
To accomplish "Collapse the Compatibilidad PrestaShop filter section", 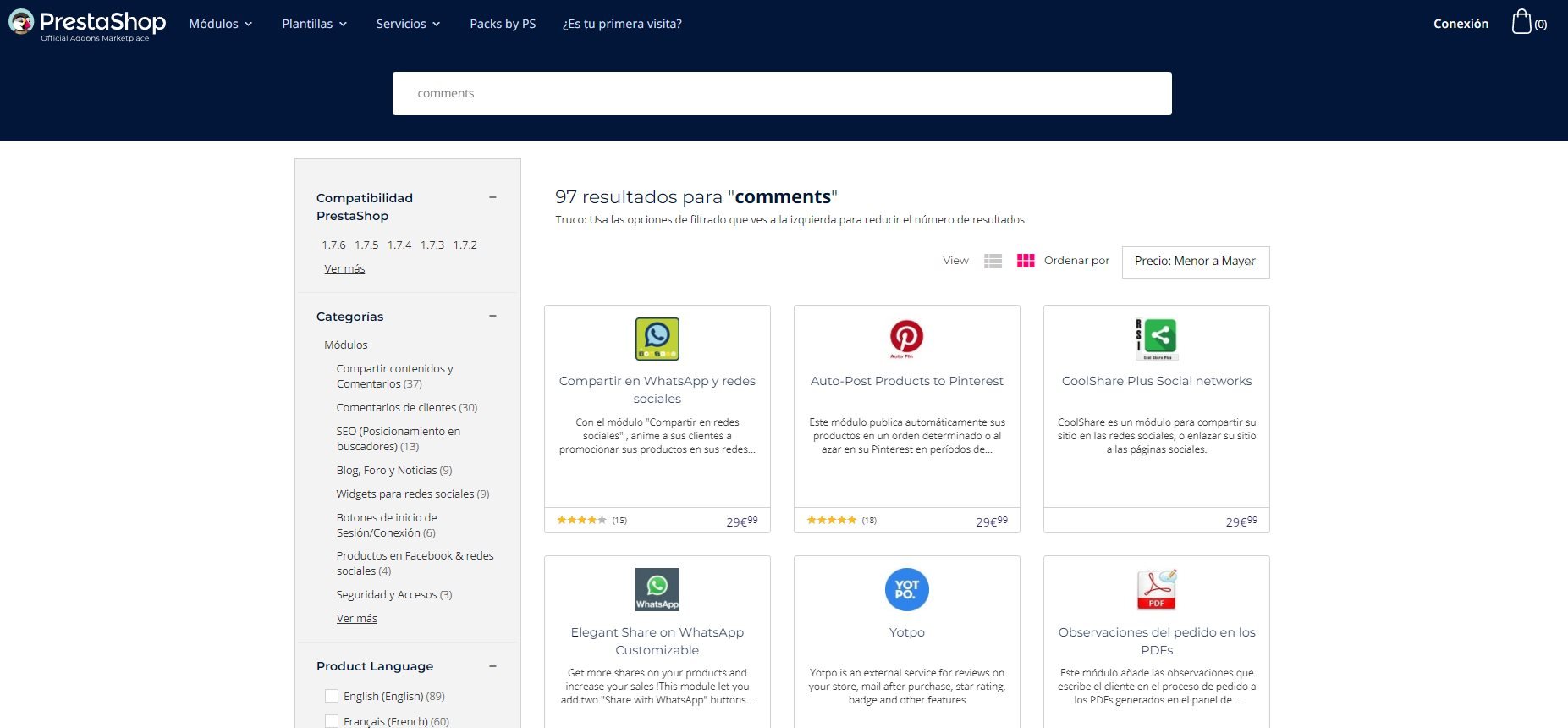I will pos(492,197).
